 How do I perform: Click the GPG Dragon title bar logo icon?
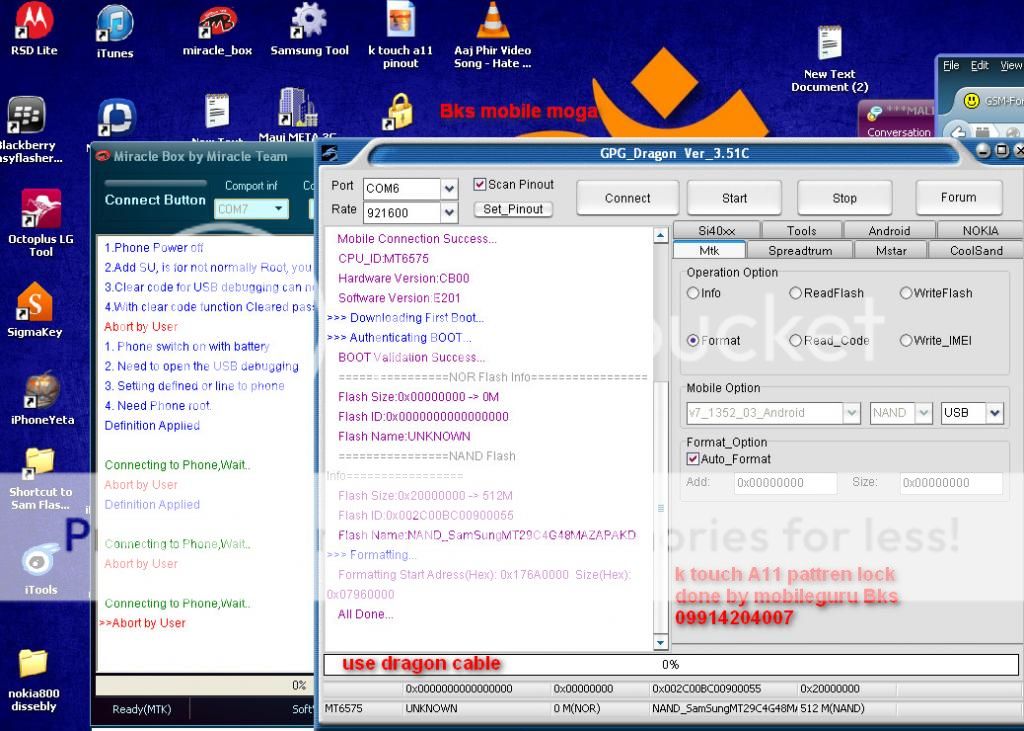pyautogui.click(x=330, y=153)
